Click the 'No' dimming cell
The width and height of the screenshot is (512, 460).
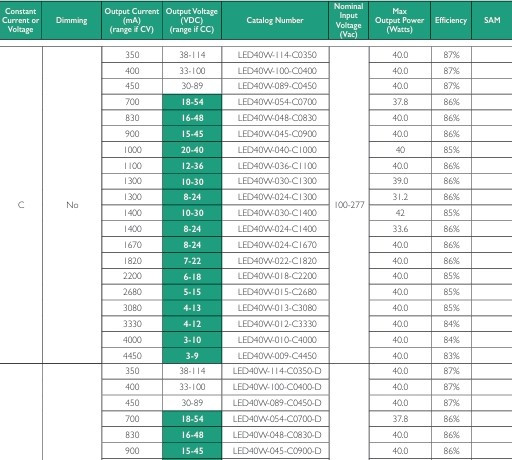click(x=72, y=205)
